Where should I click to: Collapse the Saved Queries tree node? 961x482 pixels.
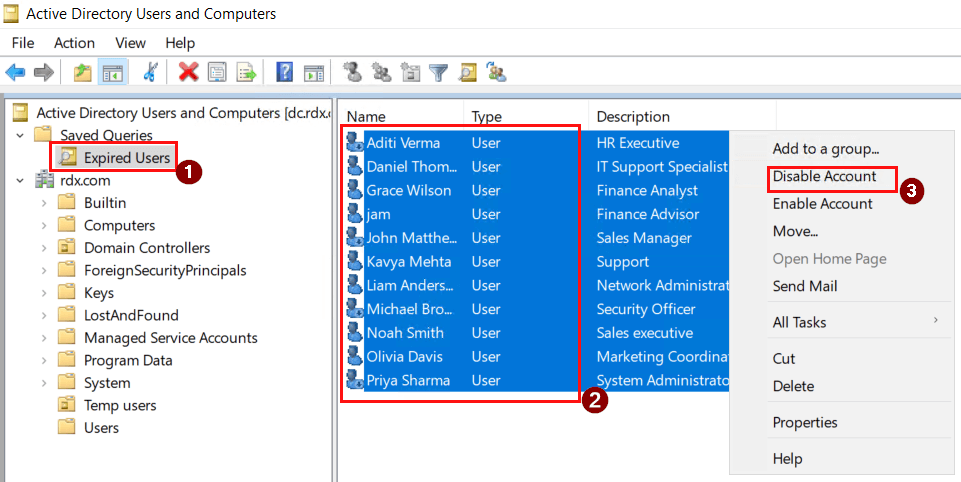coord(21,135)
